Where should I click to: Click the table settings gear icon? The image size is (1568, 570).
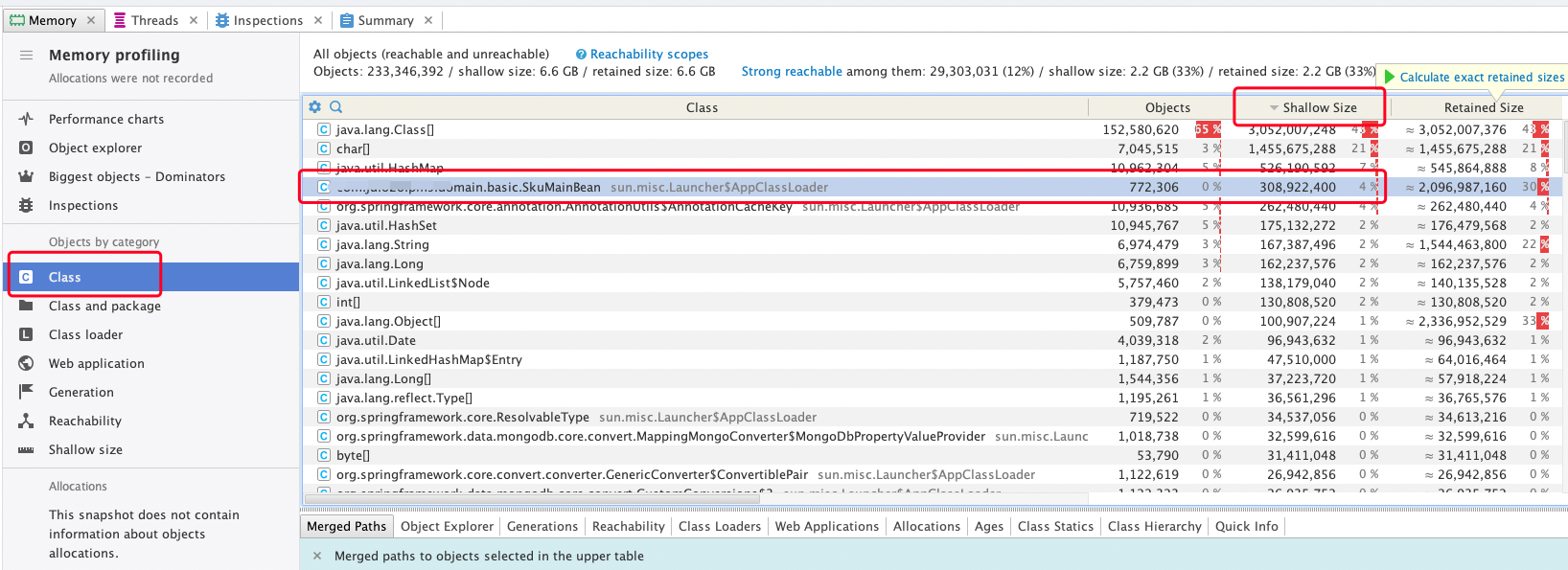tap(314, 107)
